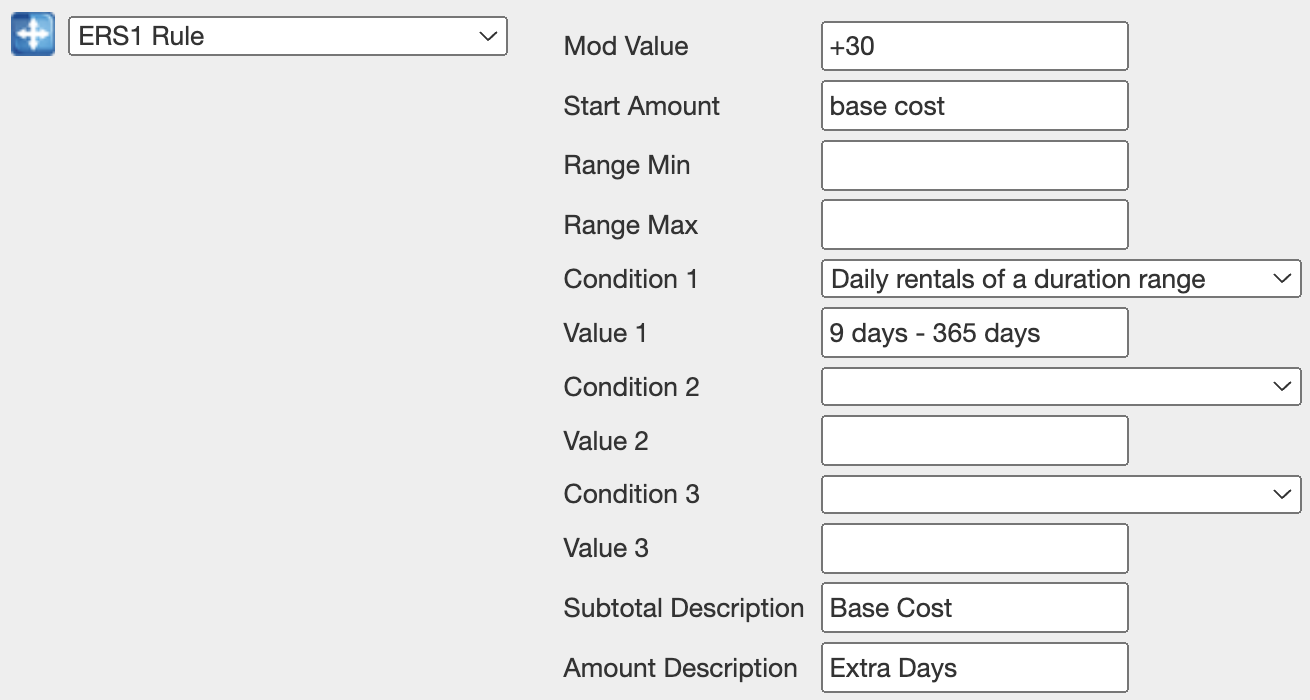1310x700 pixels.
Task: Click the blue move arrows icon
Action: (33, 36)
